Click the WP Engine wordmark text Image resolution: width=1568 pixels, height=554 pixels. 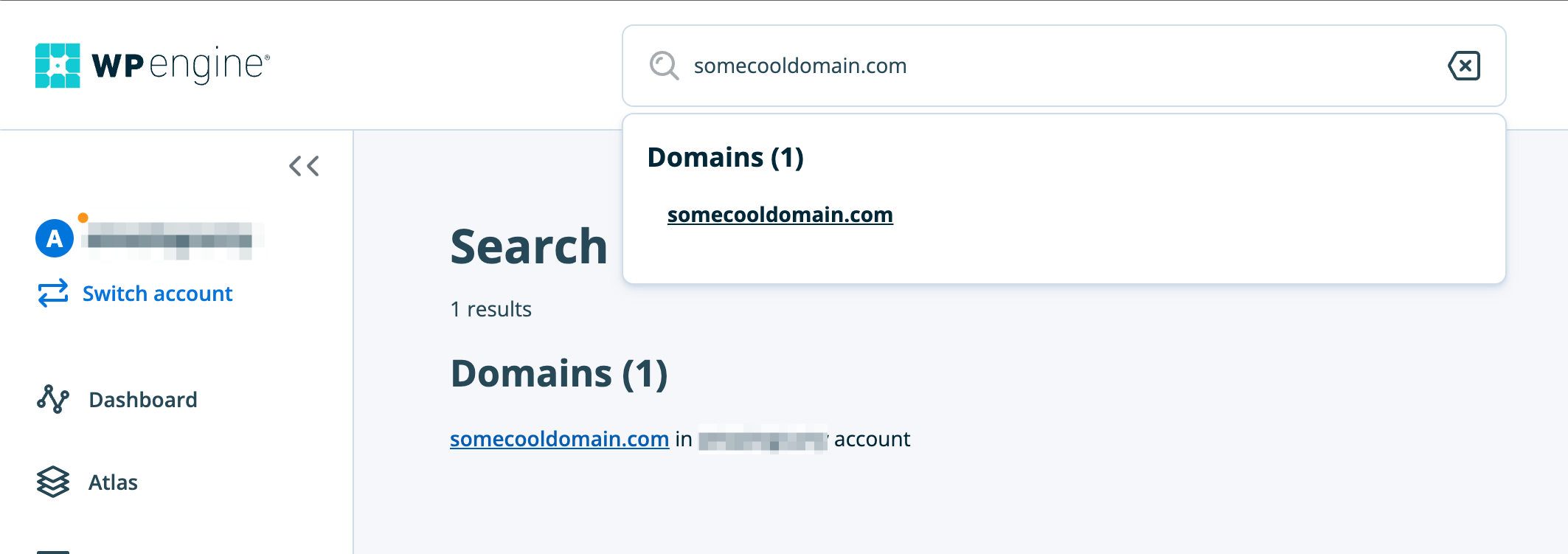tap(180, 66)
